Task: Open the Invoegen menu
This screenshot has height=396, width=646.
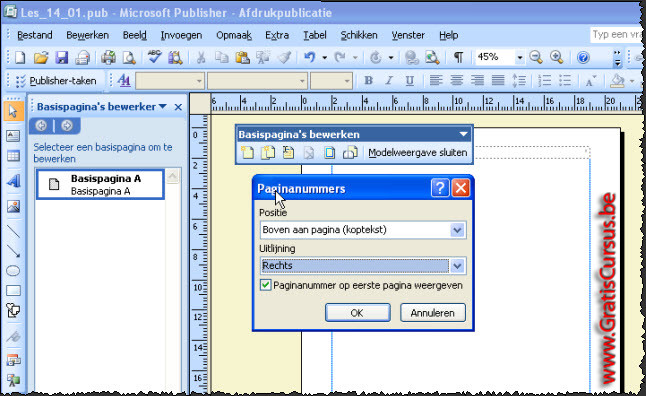Action: point(181,35)
